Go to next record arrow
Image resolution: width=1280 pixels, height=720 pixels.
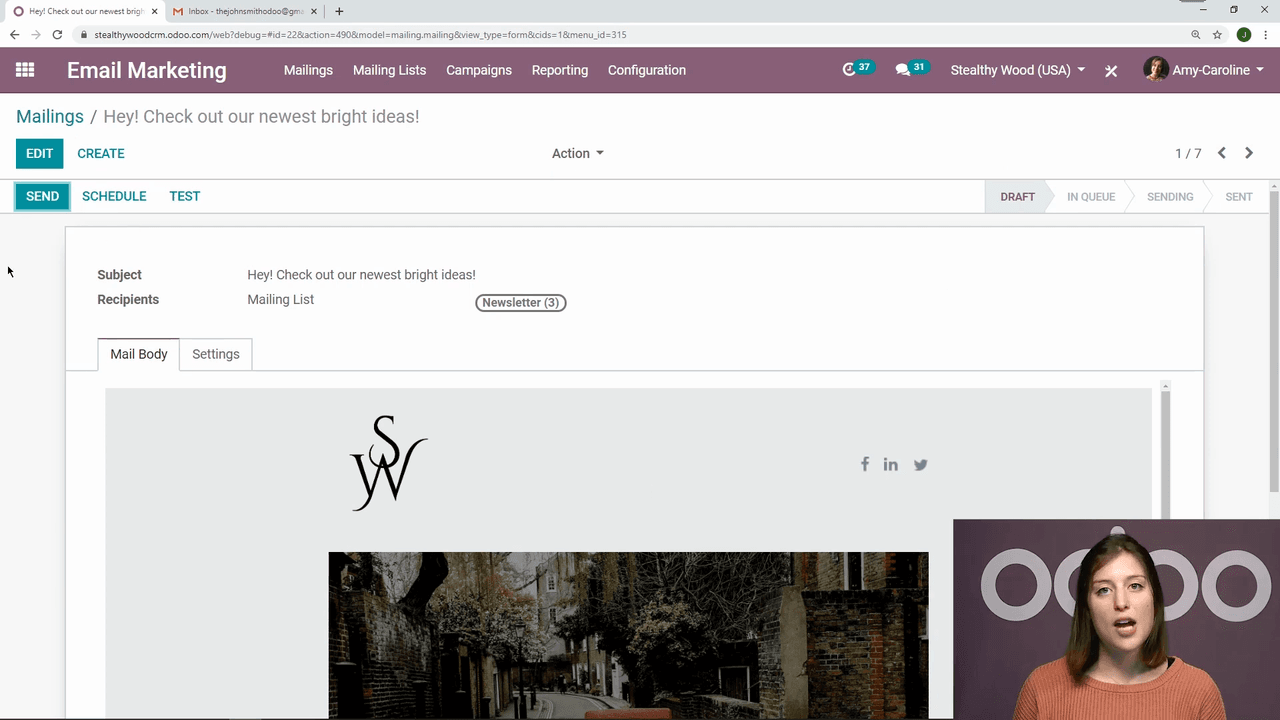[x=1249, y=153]
